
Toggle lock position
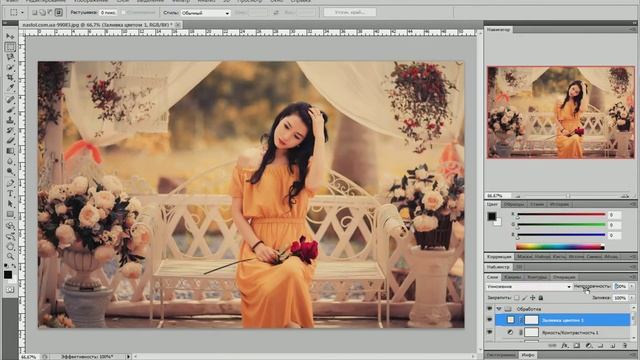coord(533,298)
